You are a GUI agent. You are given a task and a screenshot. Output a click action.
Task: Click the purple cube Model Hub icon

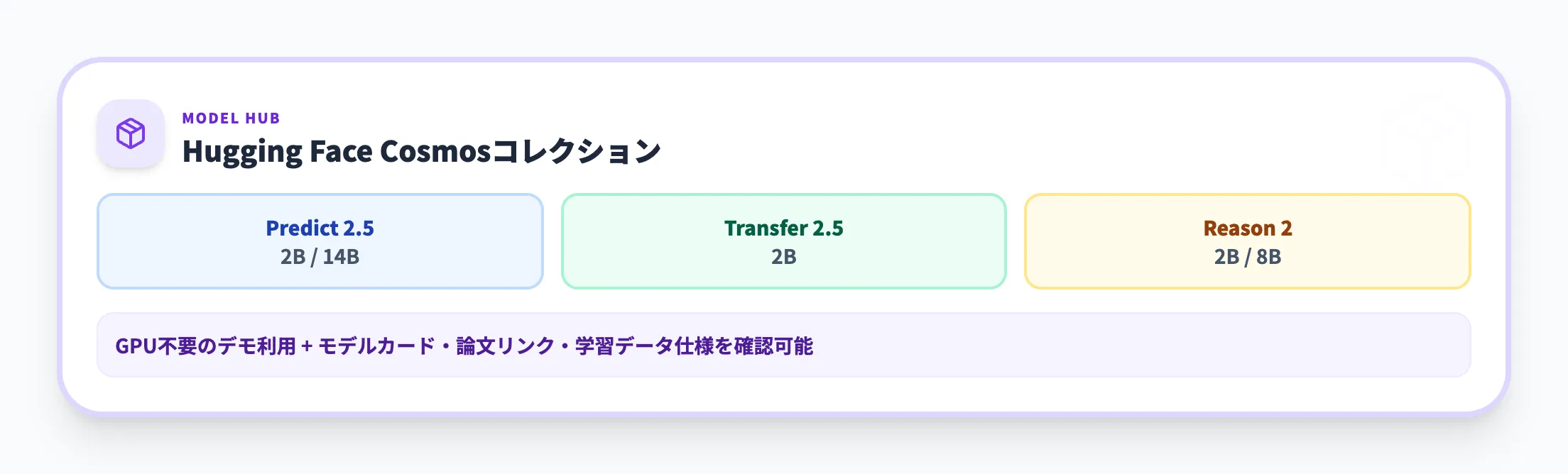pos(131,133)
